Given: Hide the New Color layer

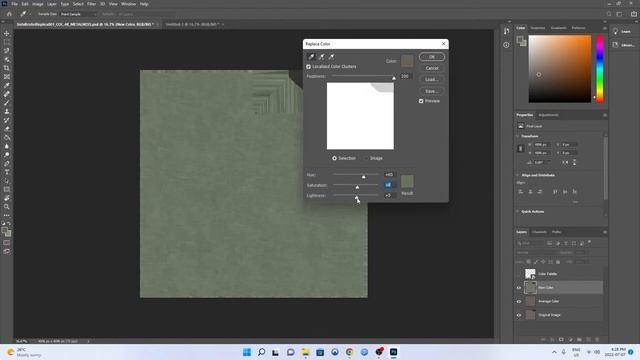Looking at the screenshot, I should tap(519, 288).
